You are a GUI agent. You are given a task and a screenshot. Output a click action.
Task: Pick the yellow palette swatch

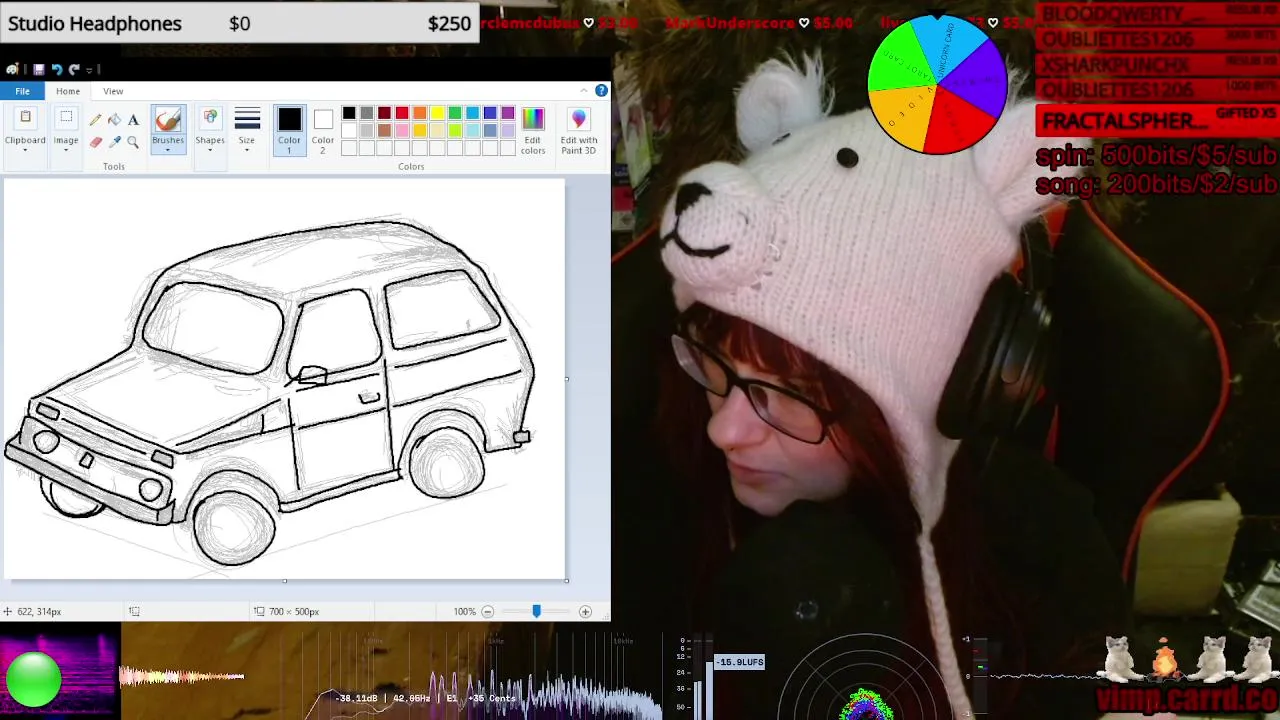point(437,113)
